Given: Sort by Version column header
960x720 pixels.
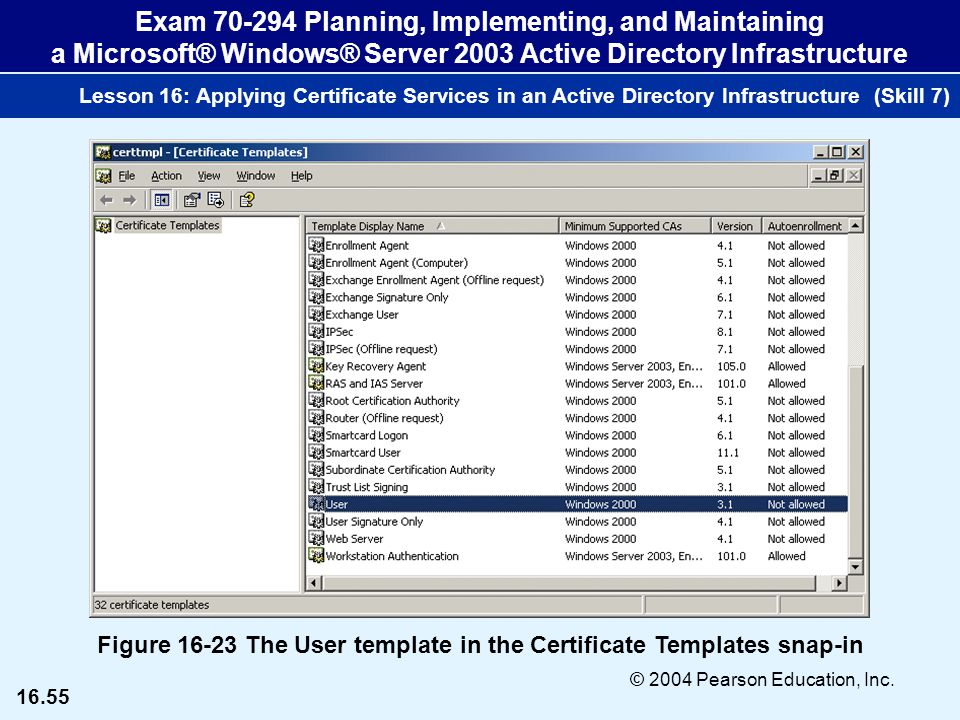Looking at the screenshot, I should pyautogui.click(x=736, y=226).
